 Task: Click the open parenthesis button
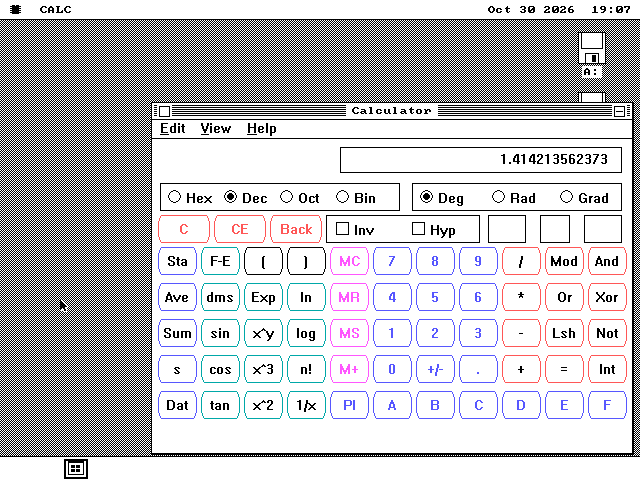[263, 261]
